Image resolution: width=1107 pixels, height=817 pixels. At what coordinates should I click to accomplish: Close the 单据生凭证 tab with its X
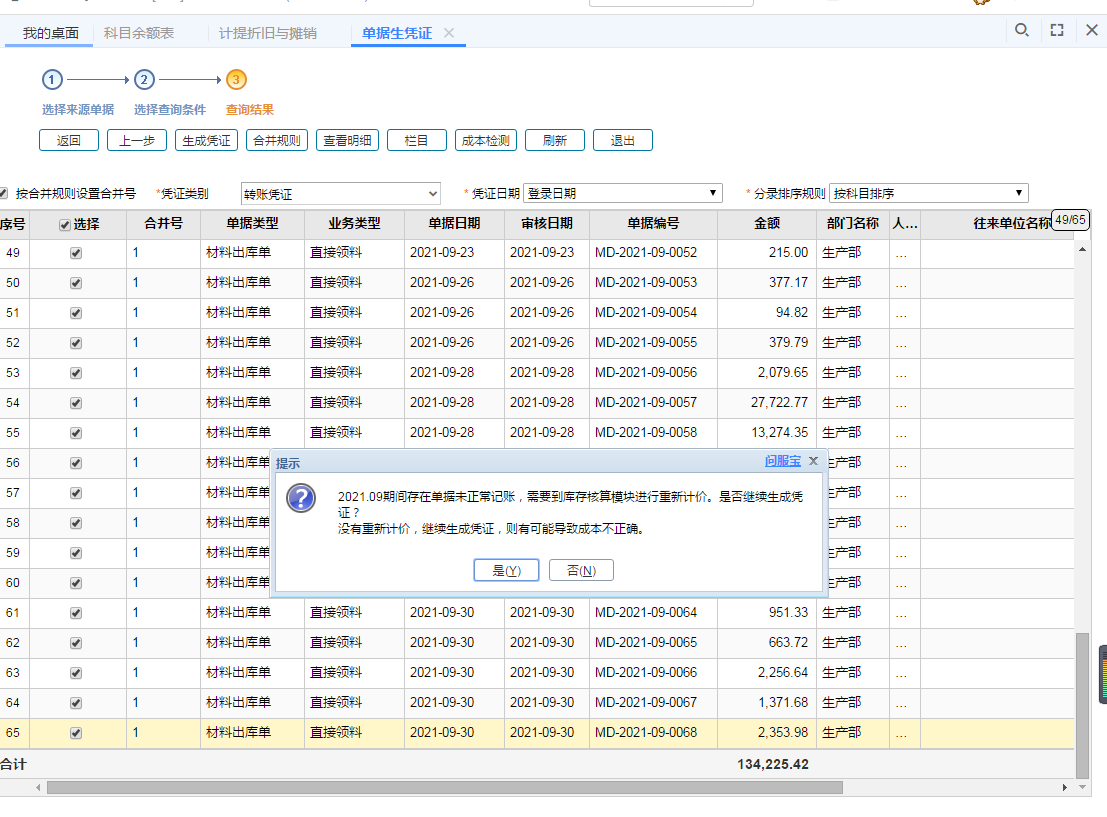(449, 33)
